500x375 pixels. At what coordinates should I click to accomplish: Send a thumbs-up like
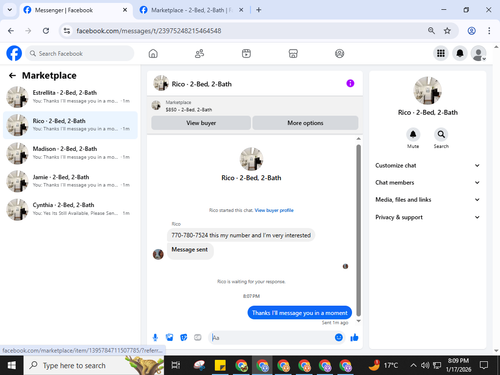354,338
